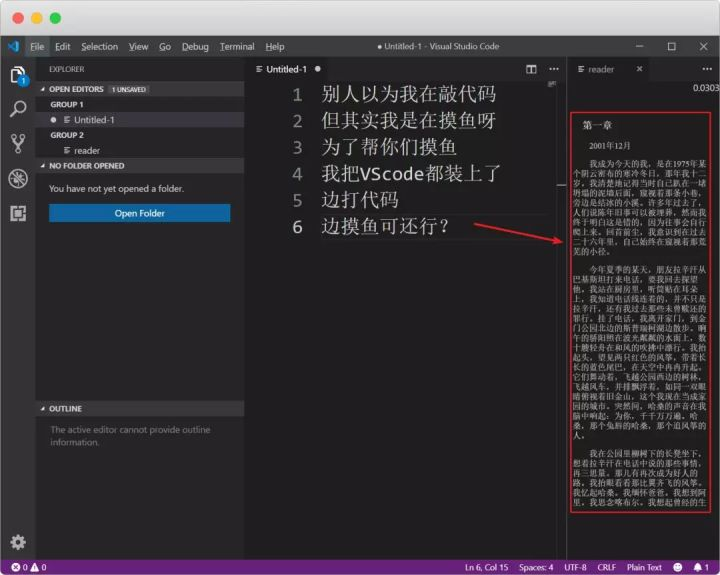Click the feedback smiley icon
This screenshot has width=720, height=575.
click(677, 568)
